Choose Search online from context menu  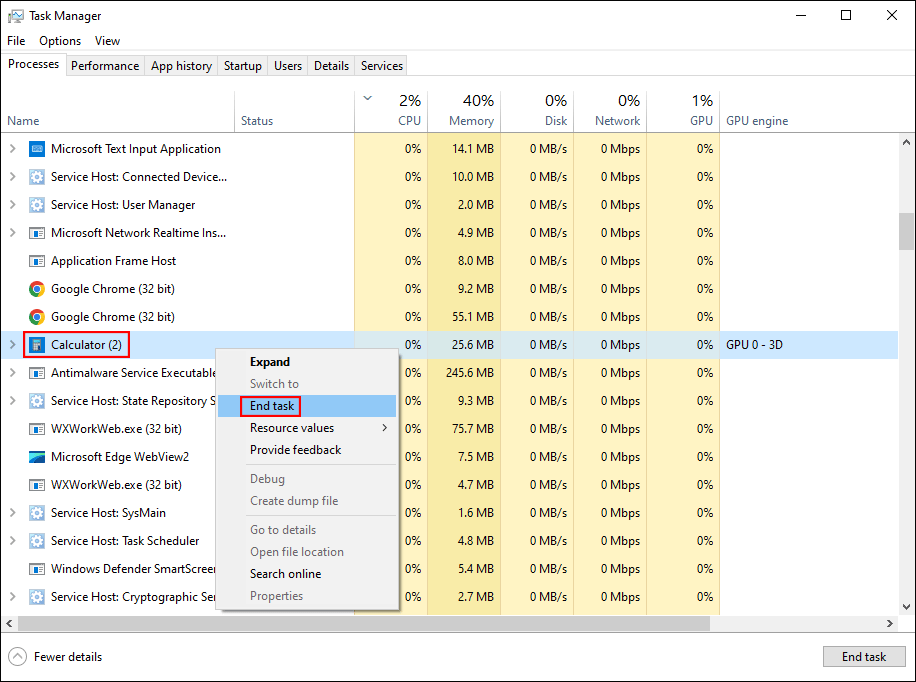pyautogui.click(x=285, y=574)
